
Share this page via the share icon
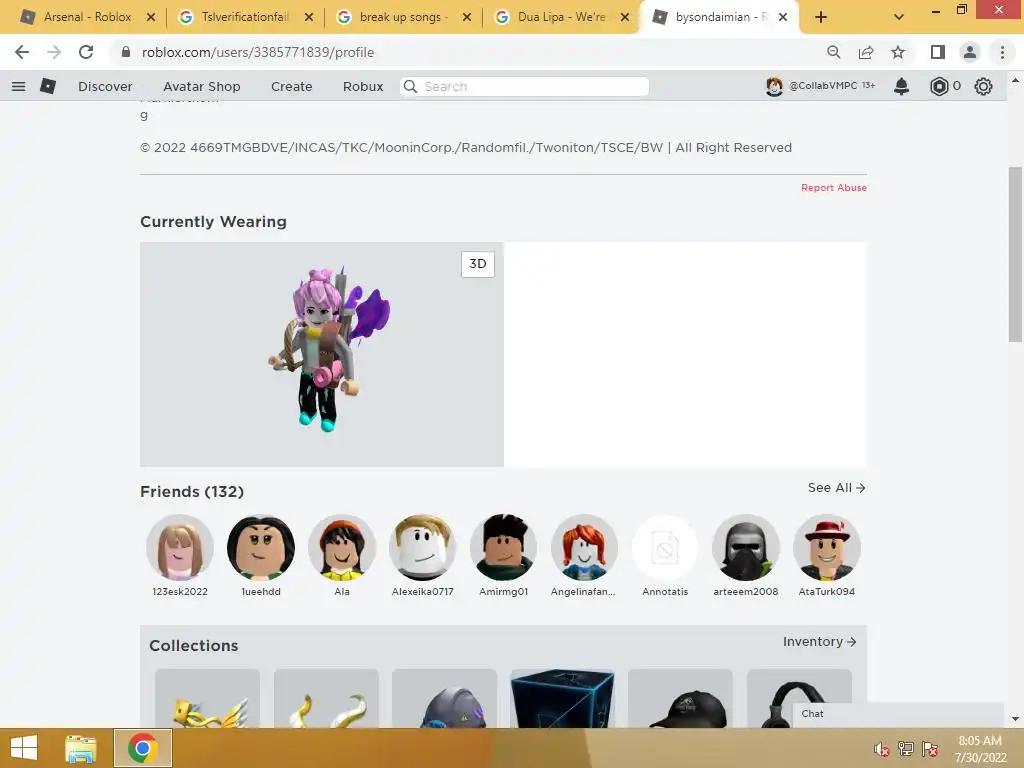point(866,52)
